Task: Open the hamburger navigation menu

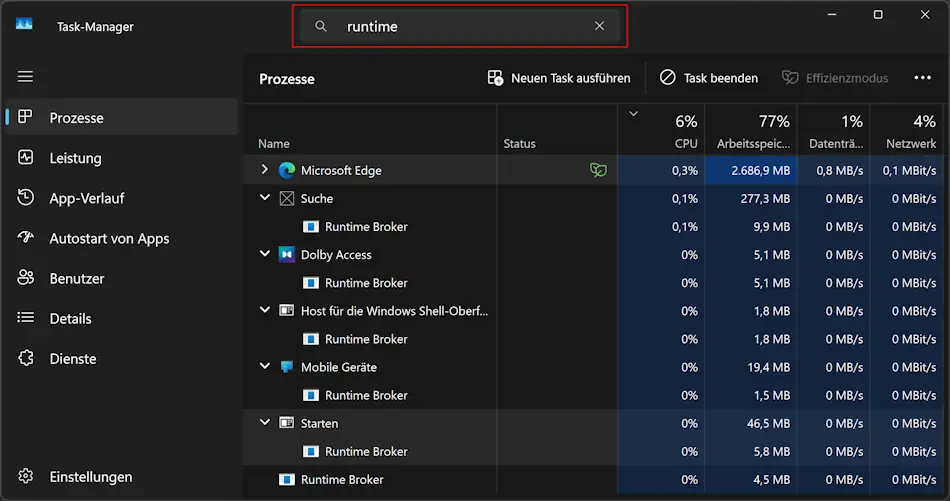Action: (25, 77)
